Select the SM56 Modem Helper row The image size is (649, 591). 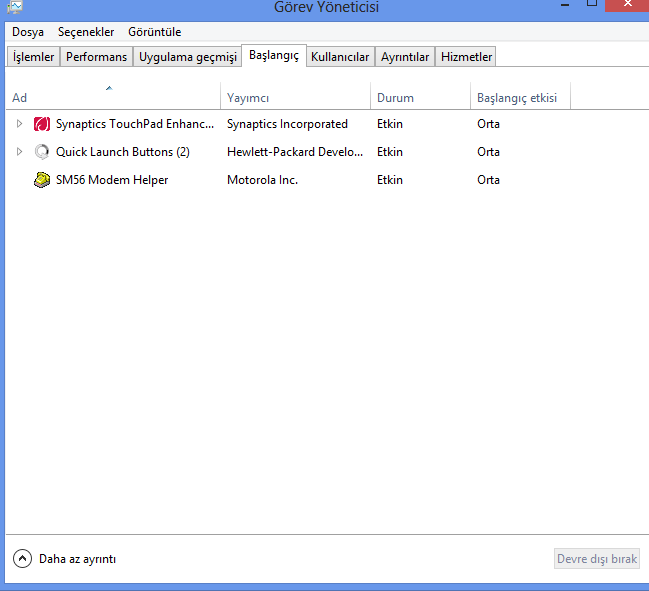112,180
